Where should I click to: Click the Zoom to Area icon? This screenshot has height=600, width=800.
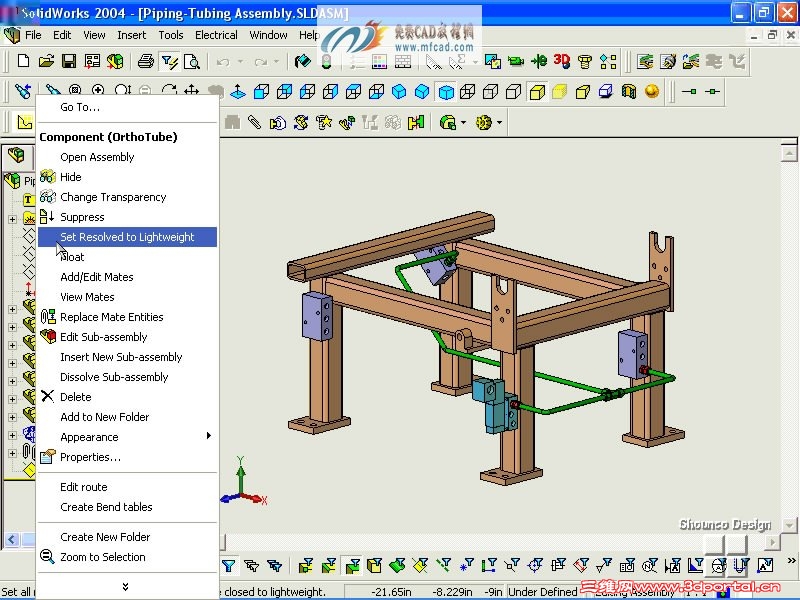coord(98,91)
